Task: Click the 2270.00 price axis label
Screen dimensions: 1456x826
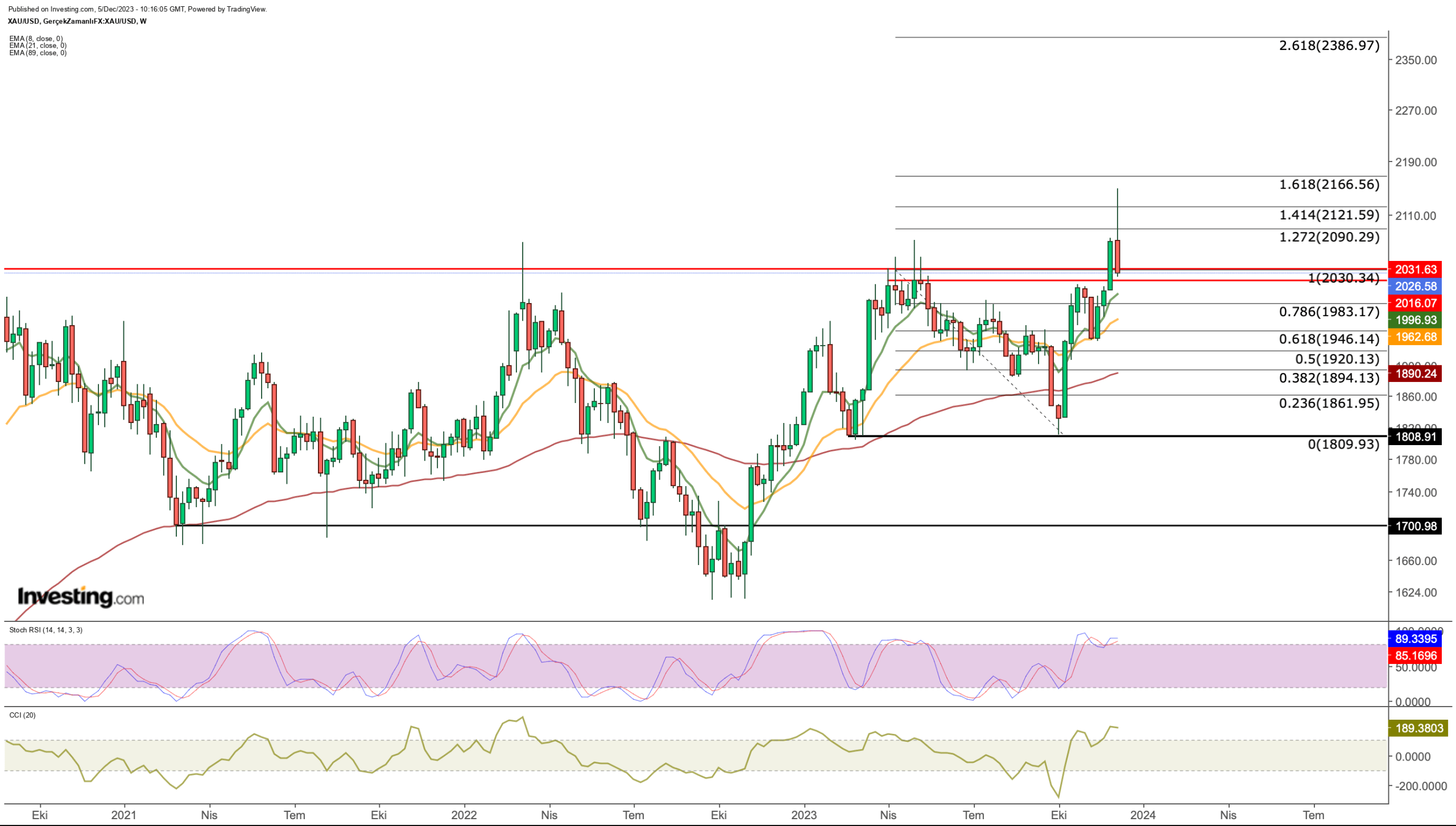Action: (1416, 111)
